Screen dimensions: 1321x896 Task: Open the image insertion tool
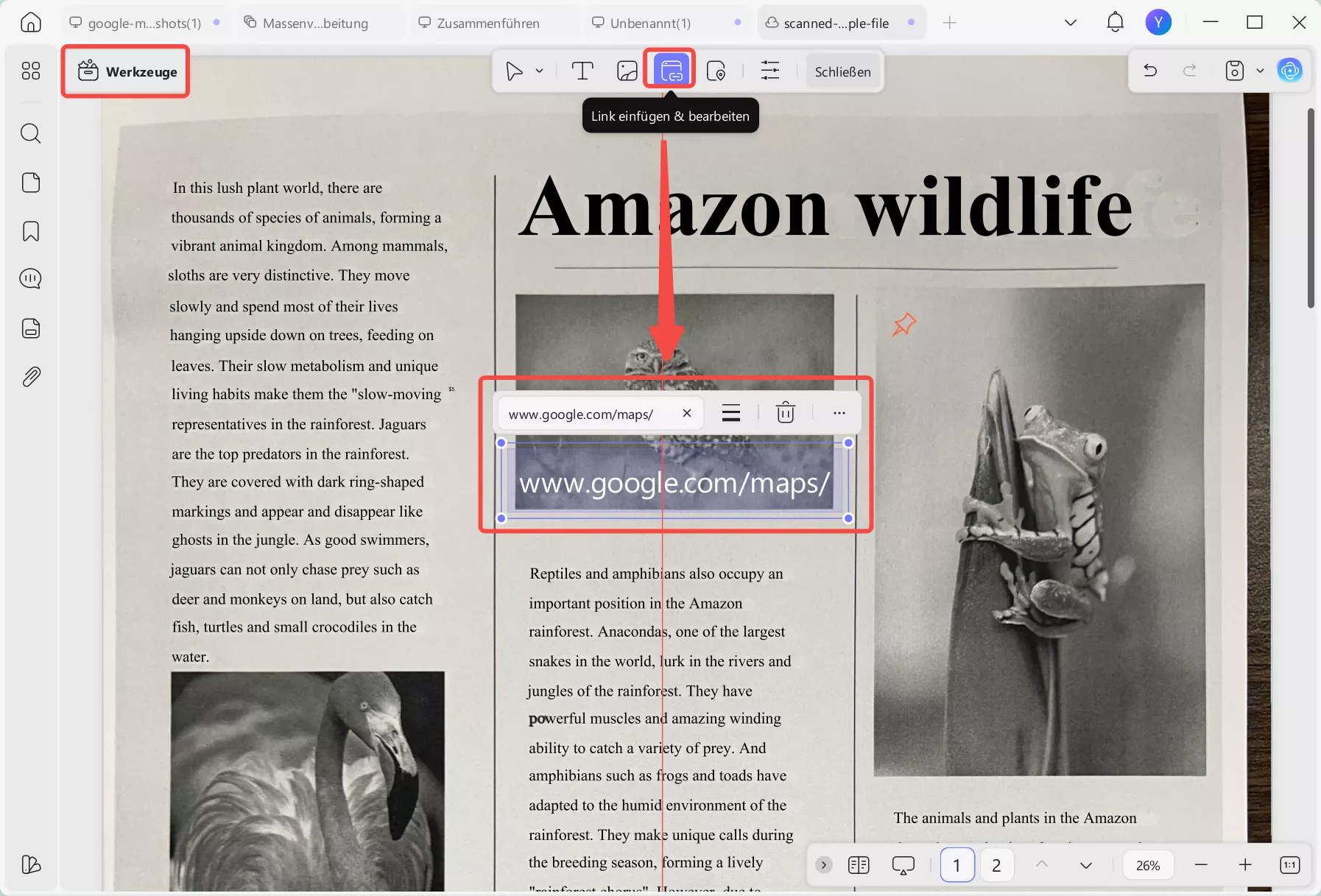coord(627,71)
